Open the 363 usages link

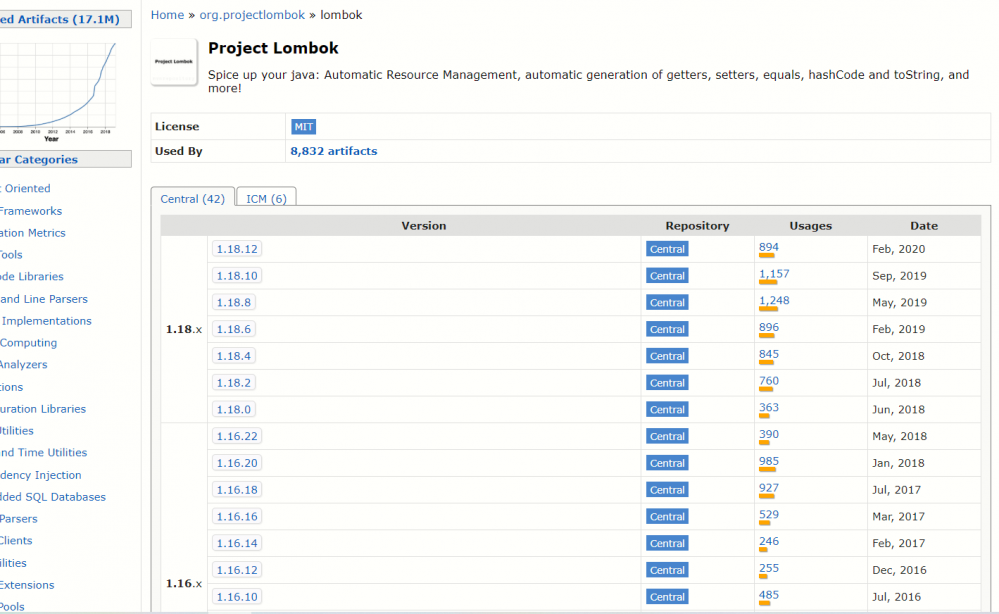point(768,408)
